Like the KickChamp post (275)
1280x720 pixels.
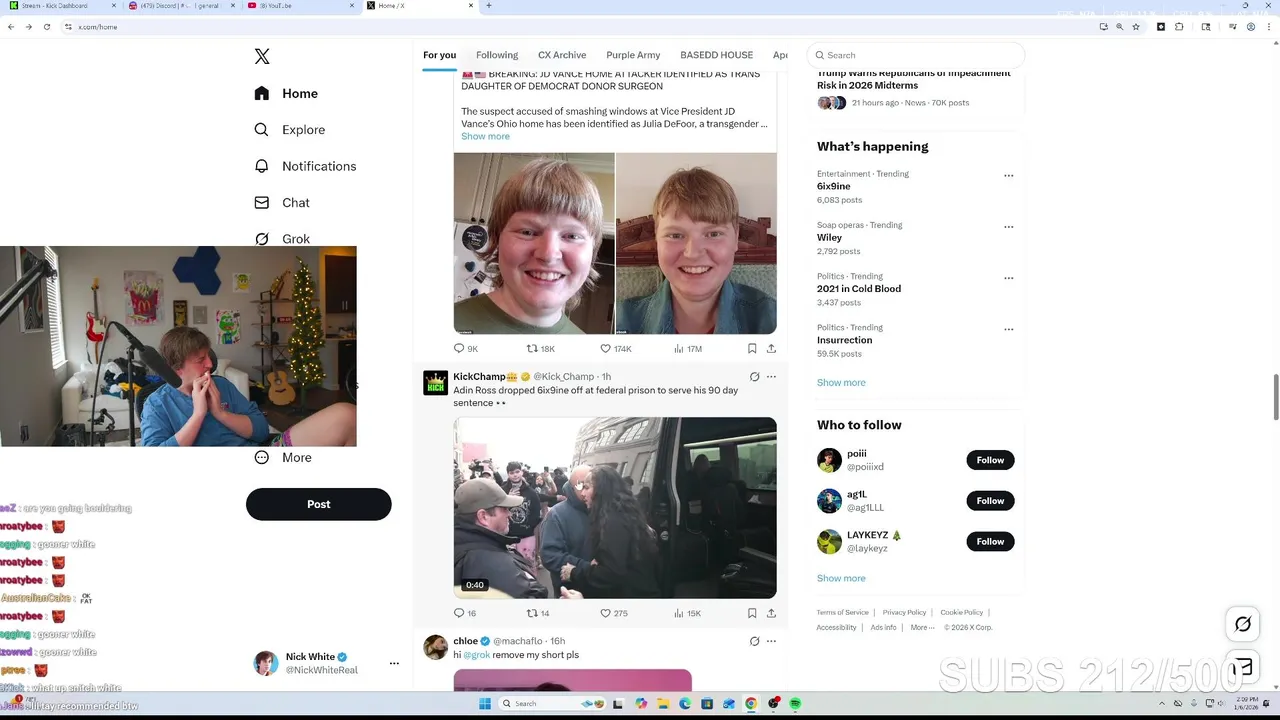pyautogui.click(x=614, y=613)
